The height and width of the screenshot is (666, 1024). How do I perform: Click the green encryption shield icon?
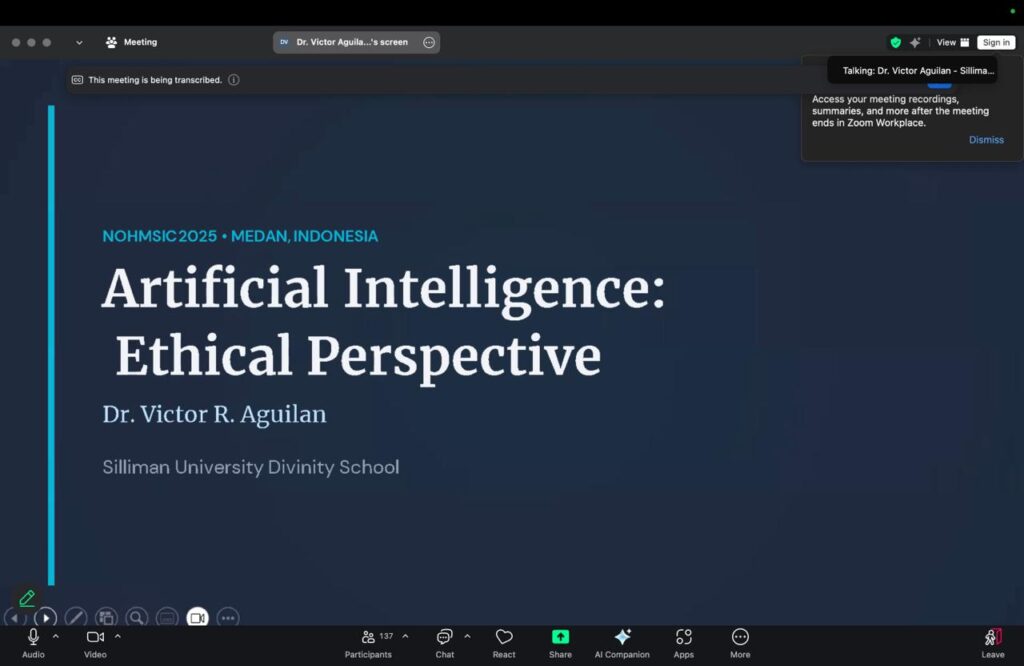click(895, 42)
